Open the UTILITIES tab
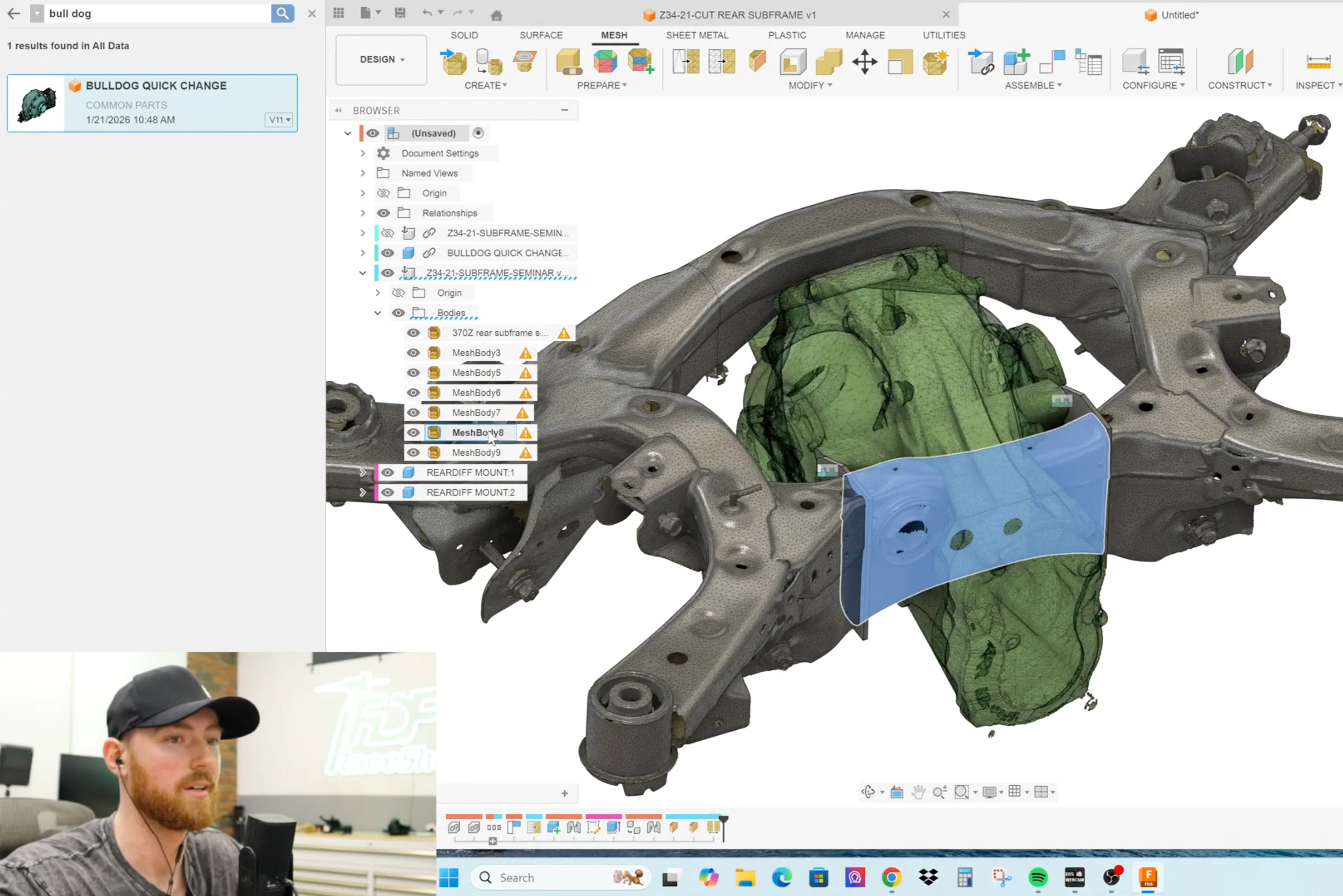The image size is (1343, 896). pos(944,35)
